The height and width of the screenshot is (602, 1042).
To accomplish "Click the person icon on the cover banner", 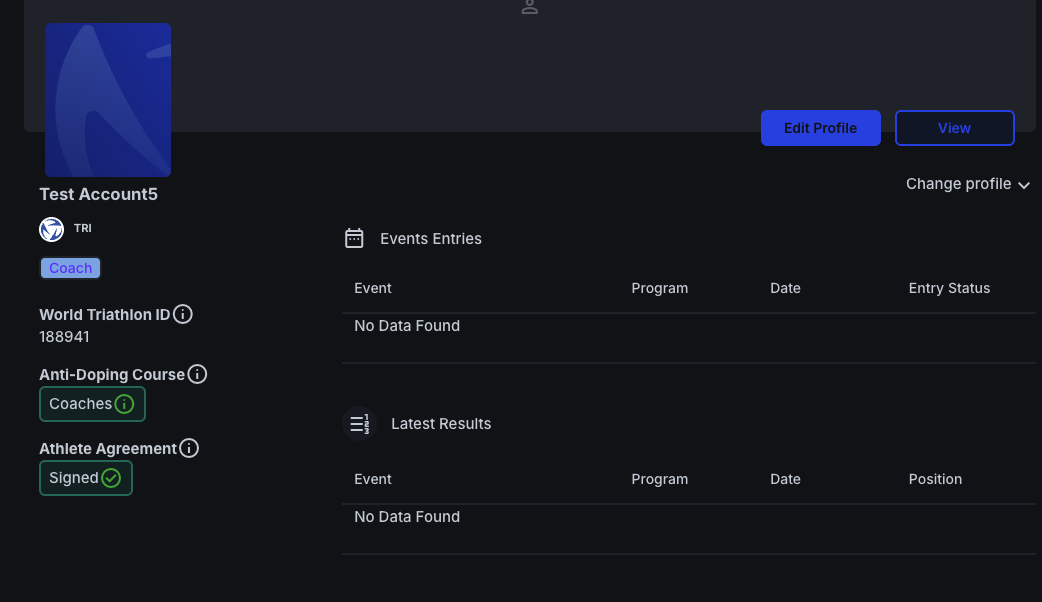I will click(x=530, y=7).
